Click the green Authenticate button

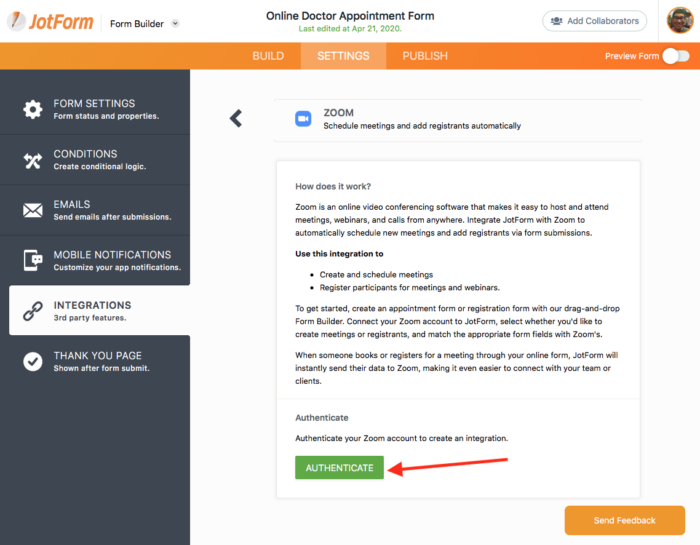coord(339,468)
